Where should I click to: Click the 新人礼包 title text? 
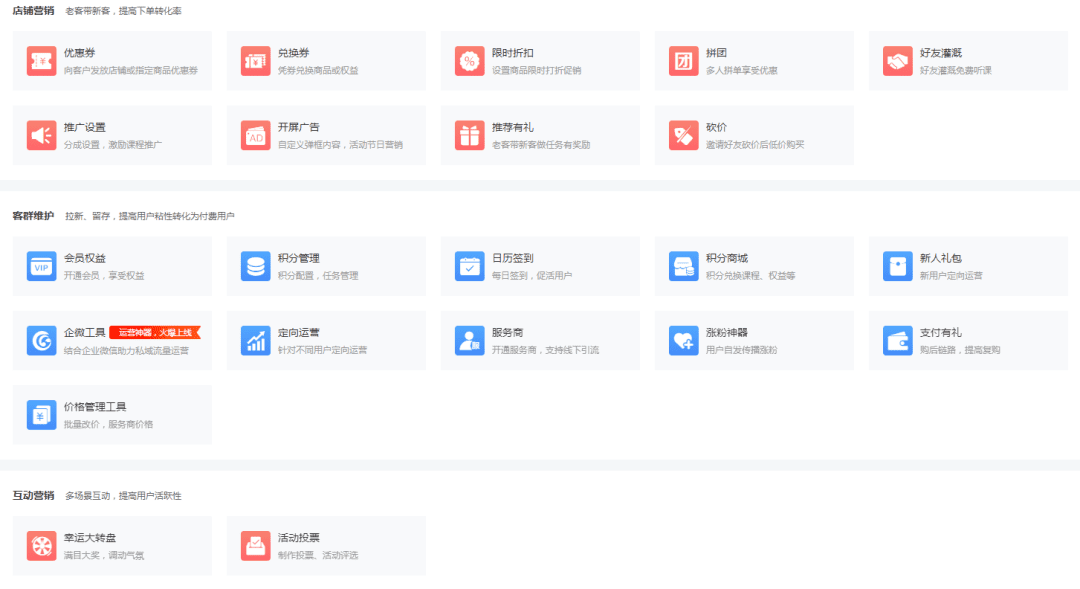pos(941,258)
